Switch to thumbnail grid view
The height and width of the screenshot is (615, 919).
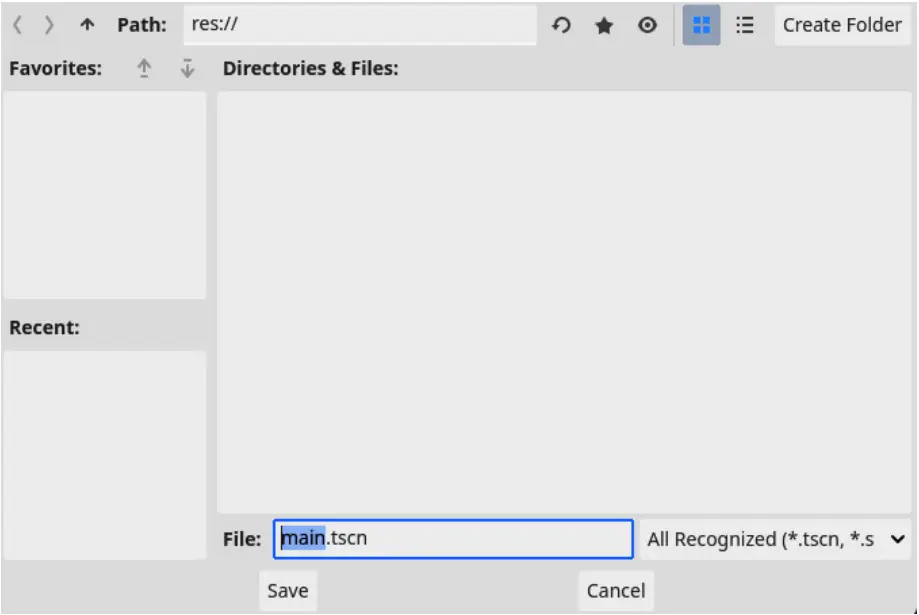click(x=701, y=26)
